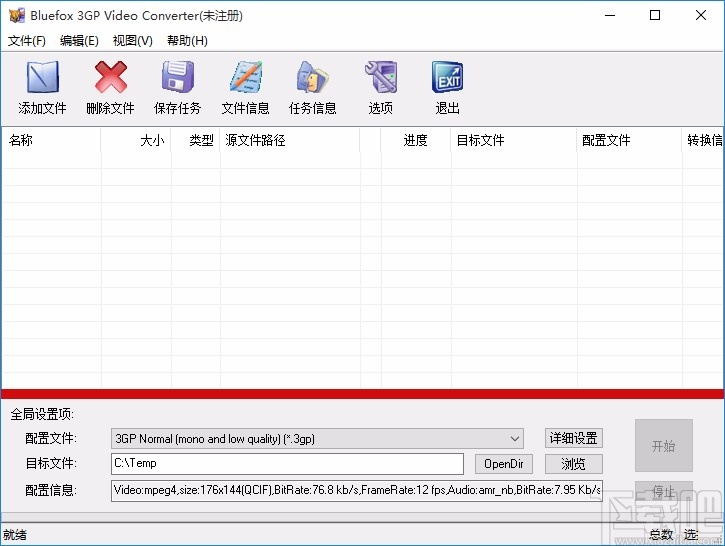
Task: Click the Delete File (删除文件) red X icon
Action: (x=111, y=77)
